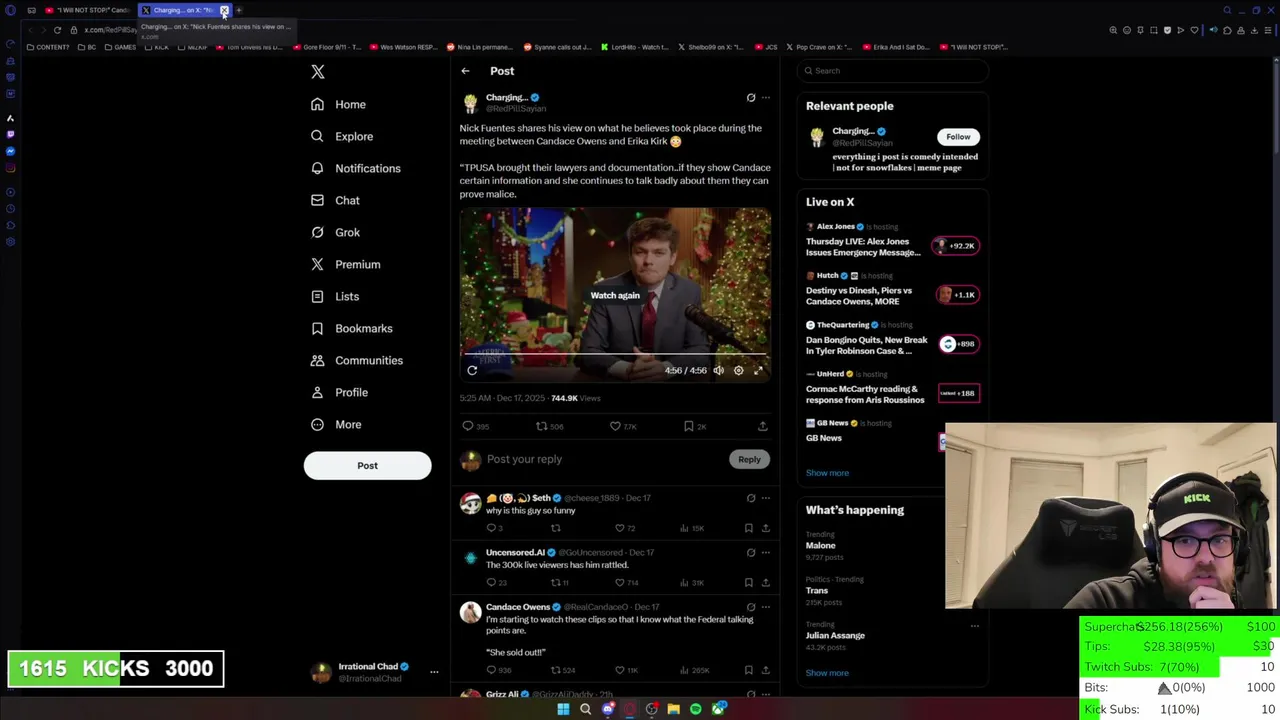The image size is (1280, 720).
Task: Open Bookmarks in the sidebar
Action: point(351,328)
